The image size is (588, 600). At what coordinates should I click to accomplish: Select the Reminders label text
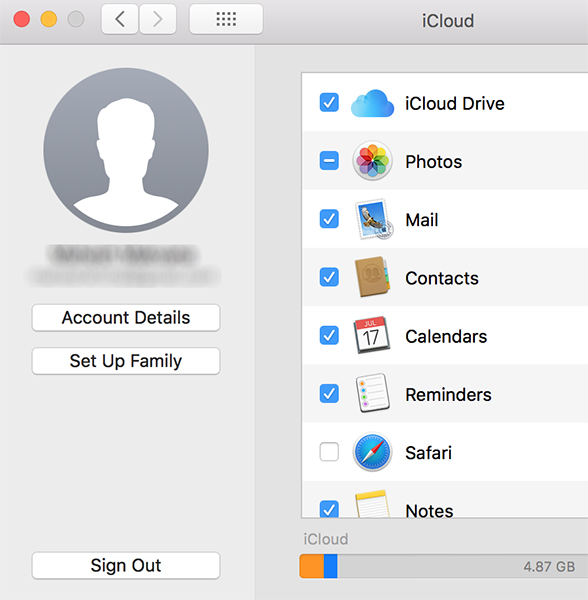[448, 395]
